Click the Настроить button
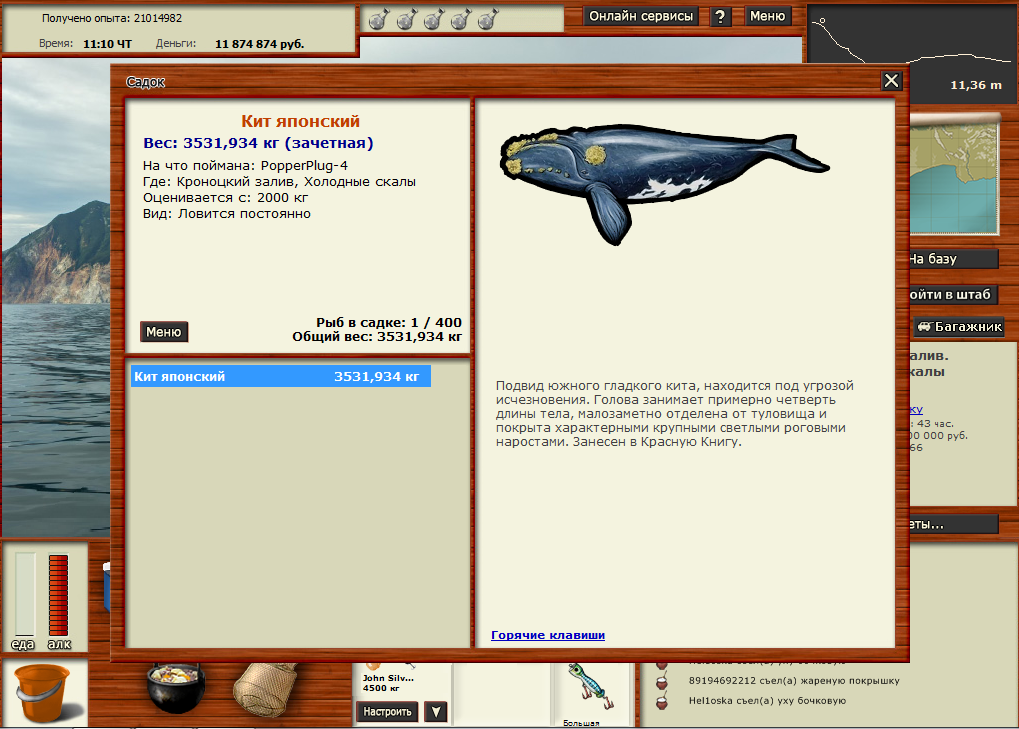The height and width of the screenshot is (729, 1019). [387, 712]
